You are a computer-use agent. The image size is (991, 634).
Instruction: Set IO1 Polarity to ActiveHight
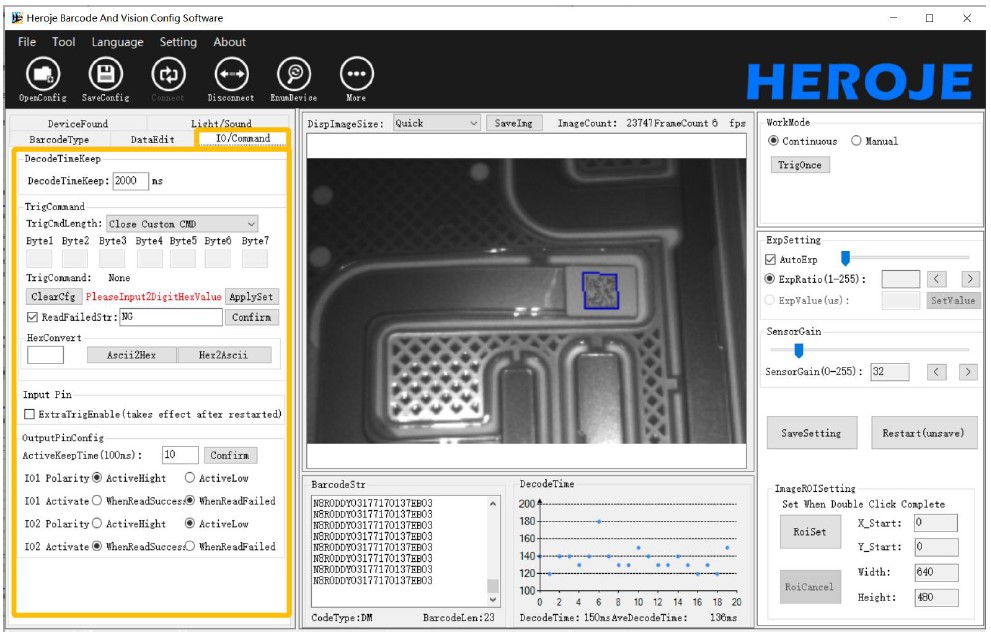pyautogui.click(x=97, y=478)
